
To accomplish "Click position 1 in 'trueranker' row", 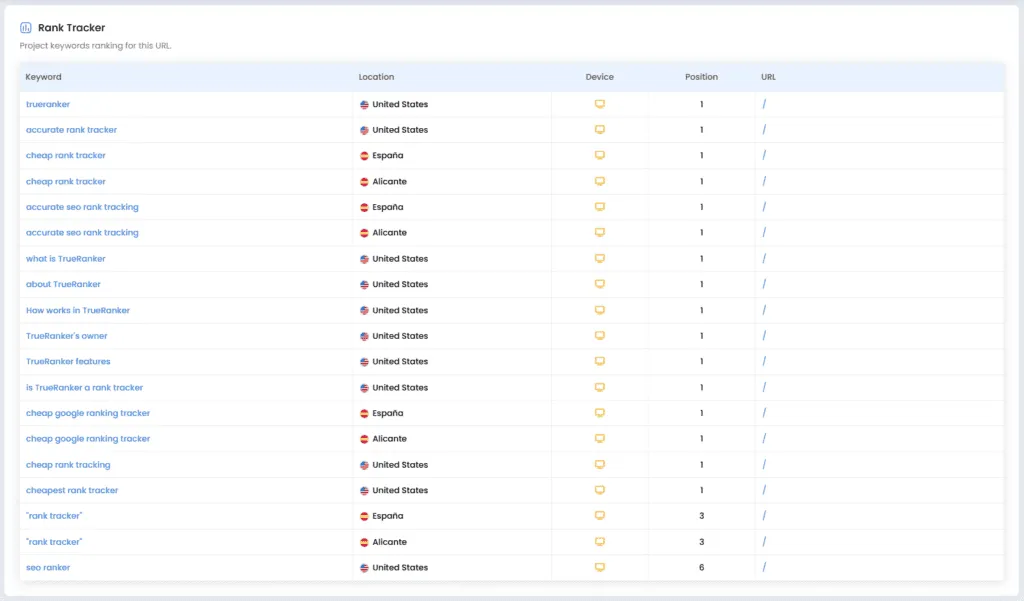I will tap(701, 104).
